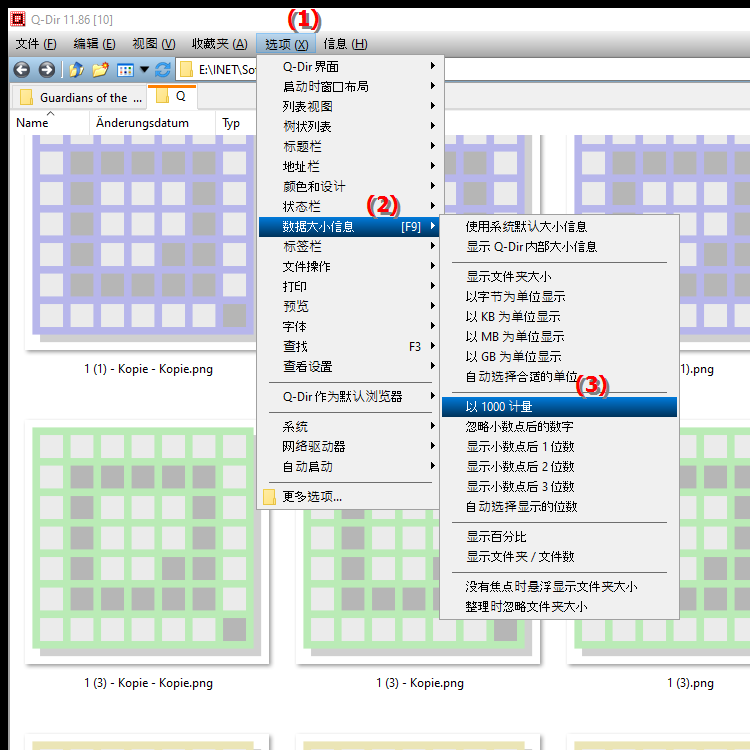
Task: Expand the 标题栏 submenu
Action: tap(349, 146)
